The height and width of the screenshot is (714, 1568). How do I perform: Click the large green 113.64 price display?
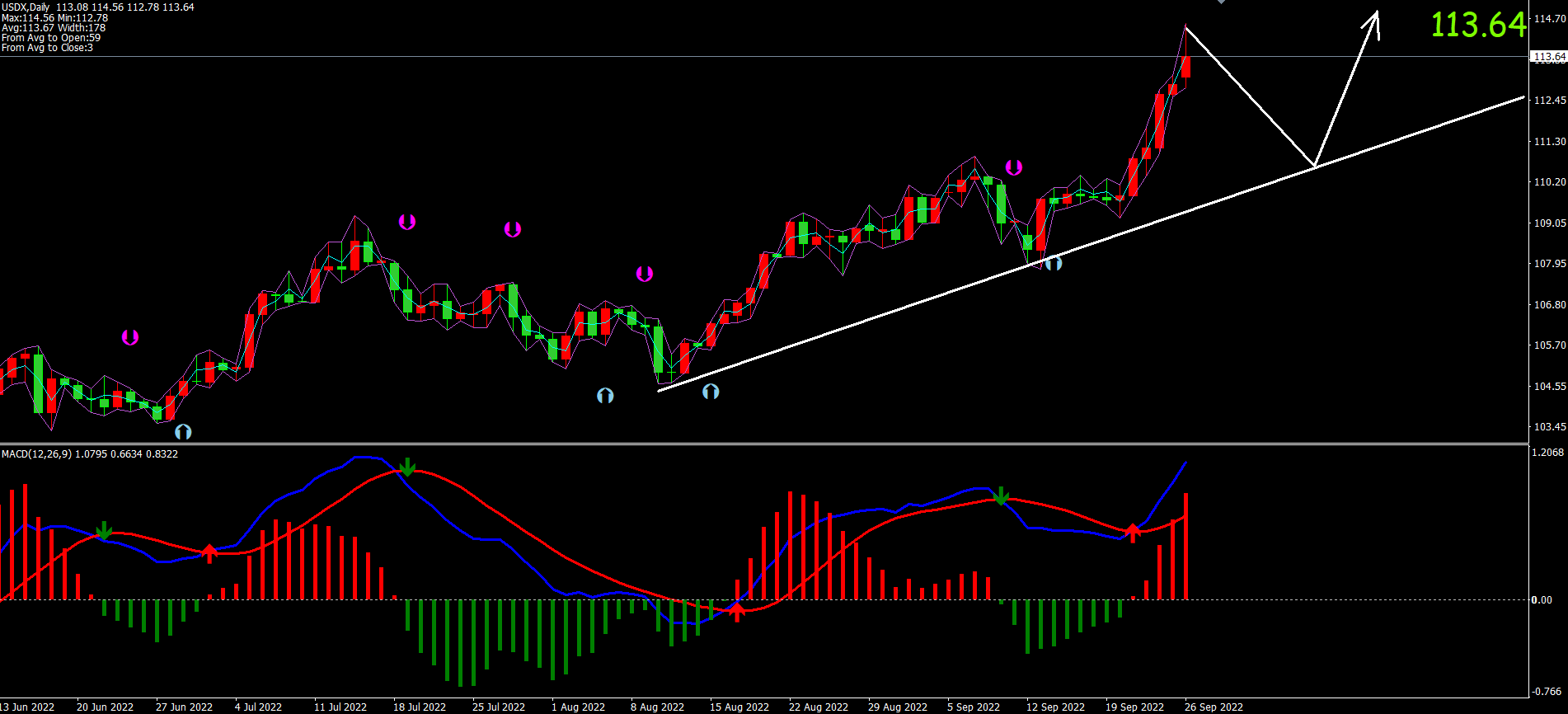(x=1478, y=25)
